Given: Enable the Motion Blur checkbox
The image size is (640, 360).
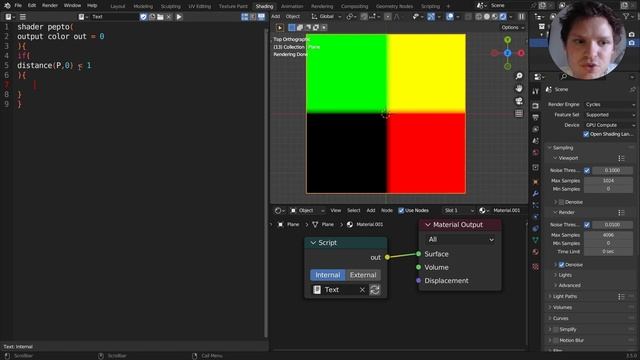Looking at the screenshot, I should [556, 340].
